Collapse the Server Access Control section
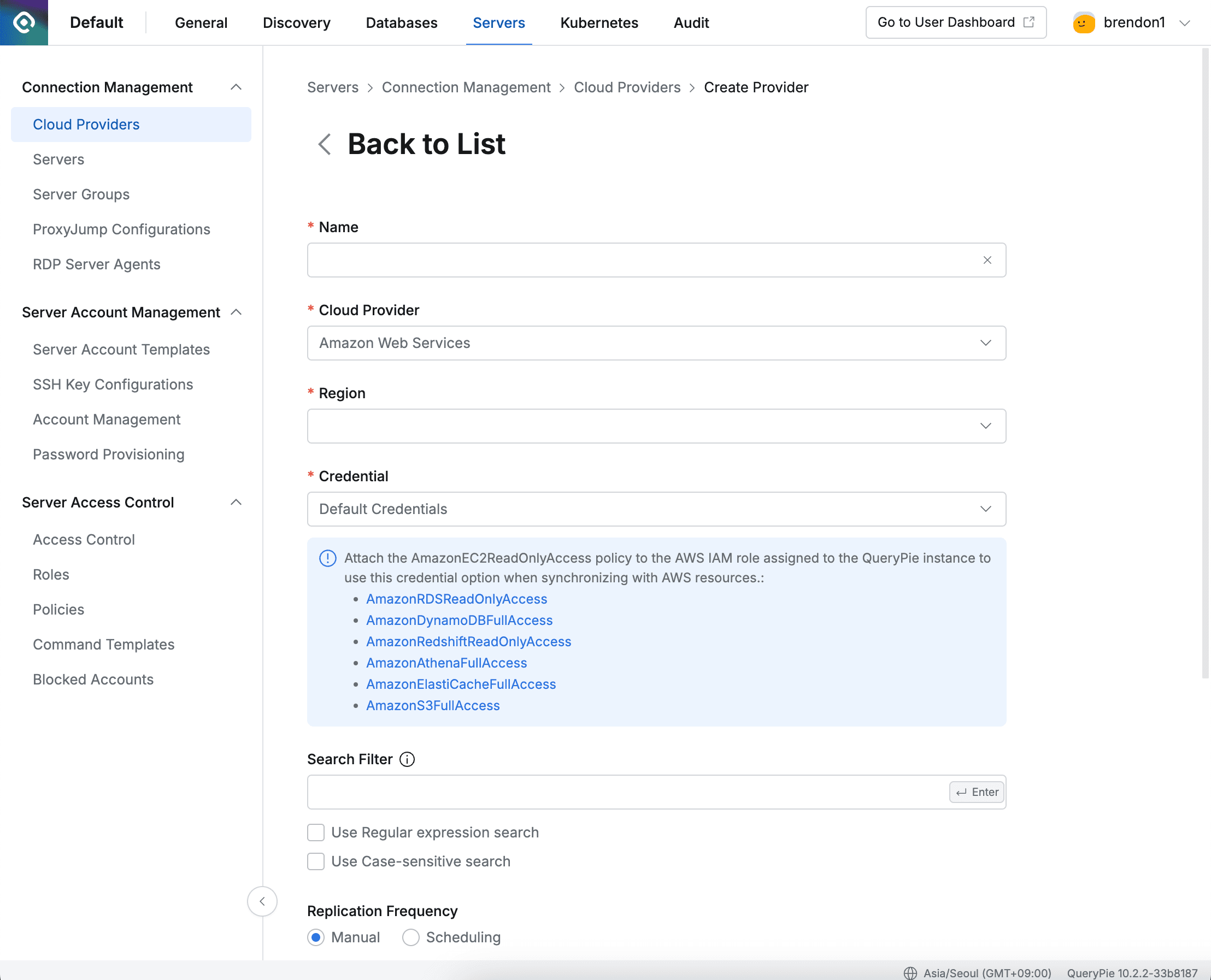This screenshot has width=1211, height=980. (x=237, y=502)
